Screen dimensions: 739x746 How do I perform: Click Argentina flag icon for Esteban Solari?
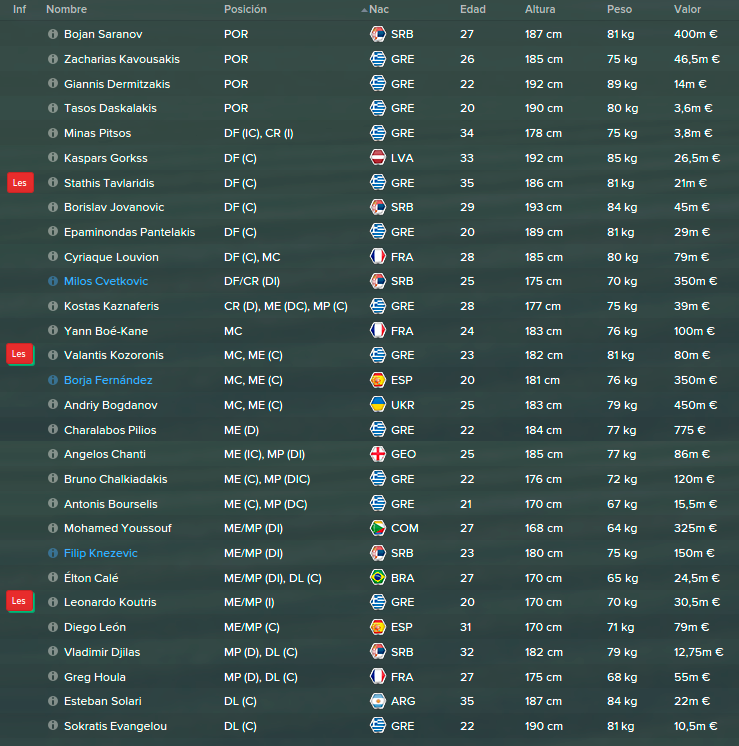click(378, 701)
